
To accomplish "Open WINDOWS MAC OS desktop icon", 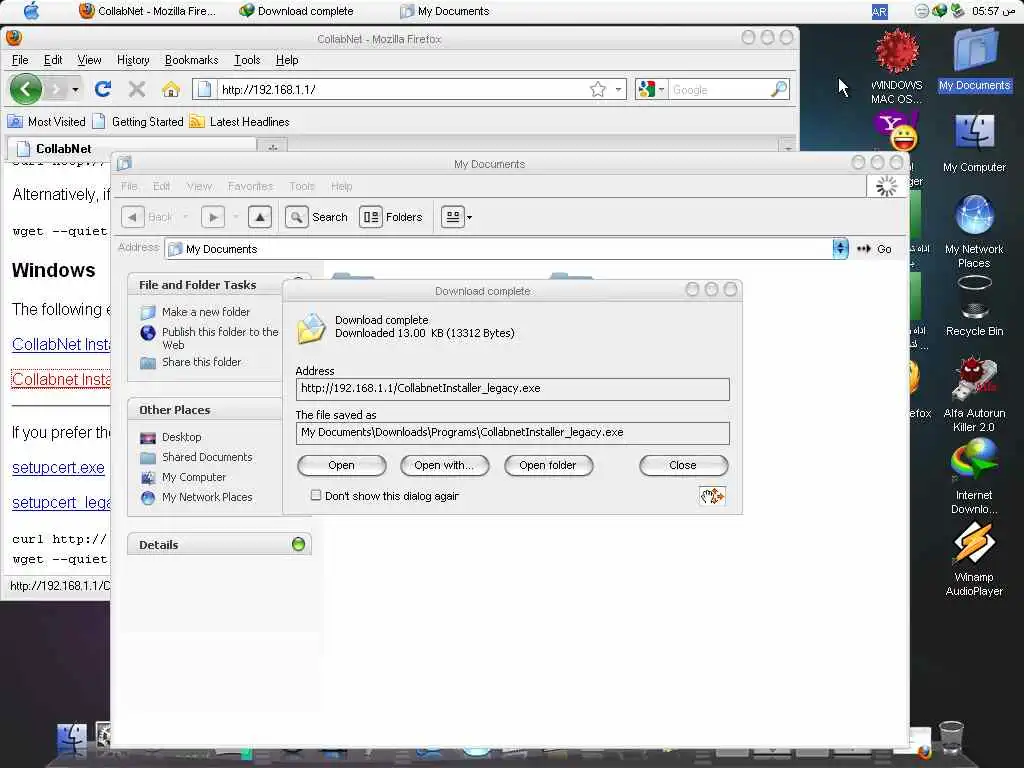I will [x=897, y=65].
